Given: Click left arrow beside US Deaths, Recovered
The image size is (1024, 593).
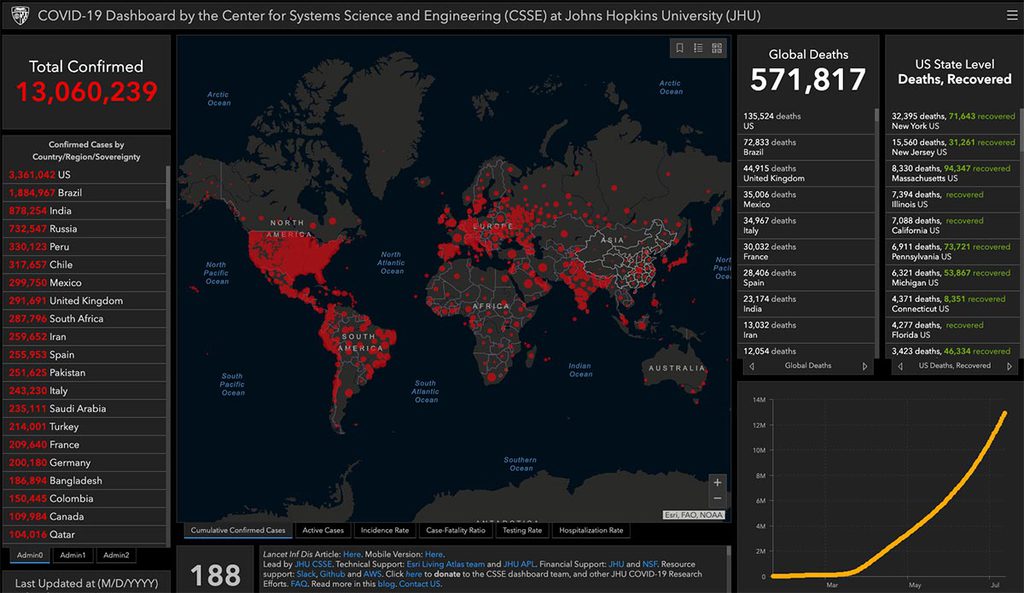Looking at the screenshot, I should [x=901, y=366].
